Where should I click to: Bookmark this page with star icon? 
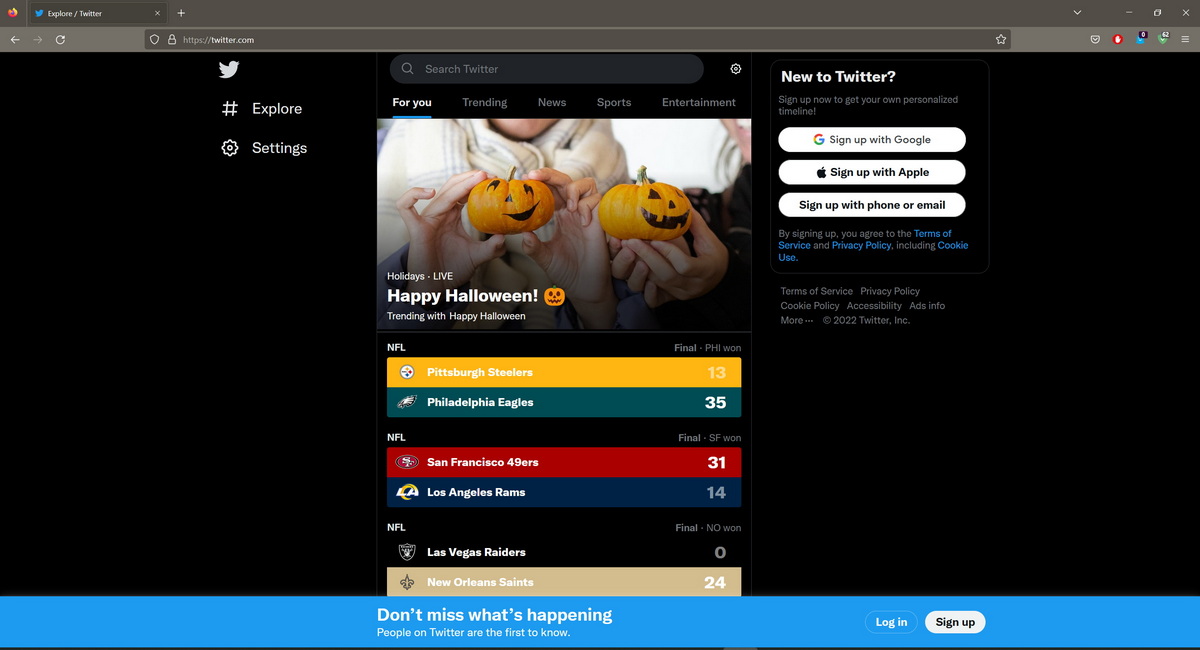[x=1001, y=40]
